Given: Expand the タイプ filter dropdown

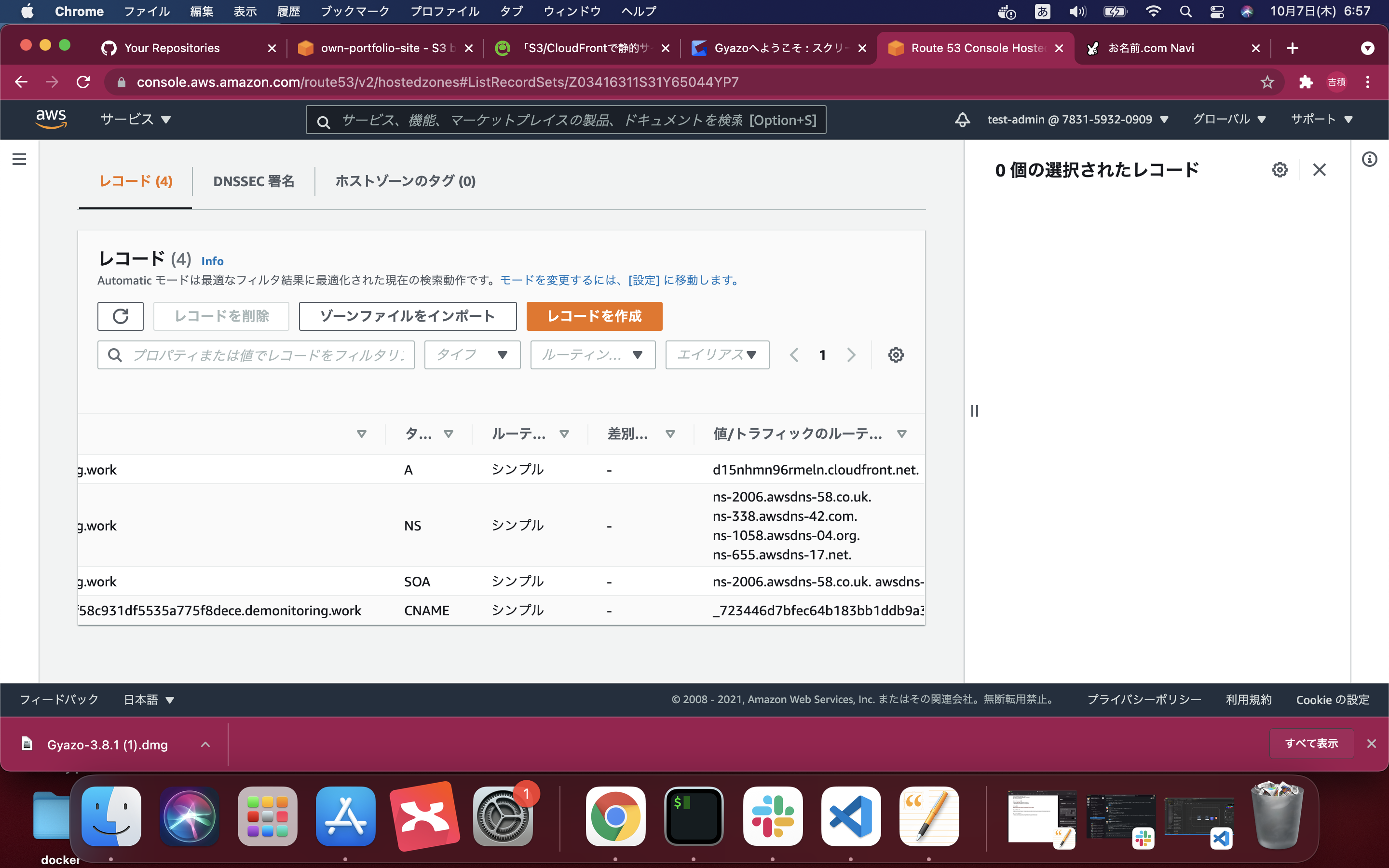Looking at the screenshot, I should click(x=472, y=355).
